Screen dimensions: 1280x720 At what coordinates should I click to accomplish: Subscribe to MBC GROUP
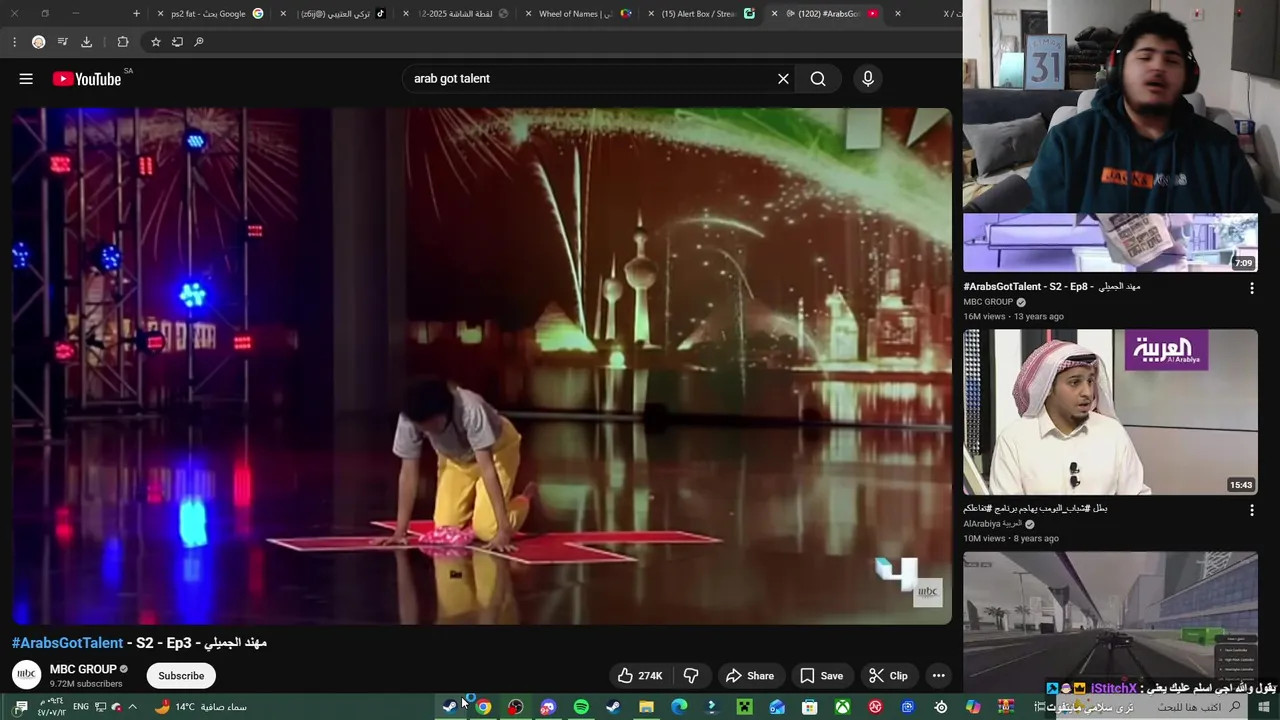pyautogui.click(x=181, y=676)
